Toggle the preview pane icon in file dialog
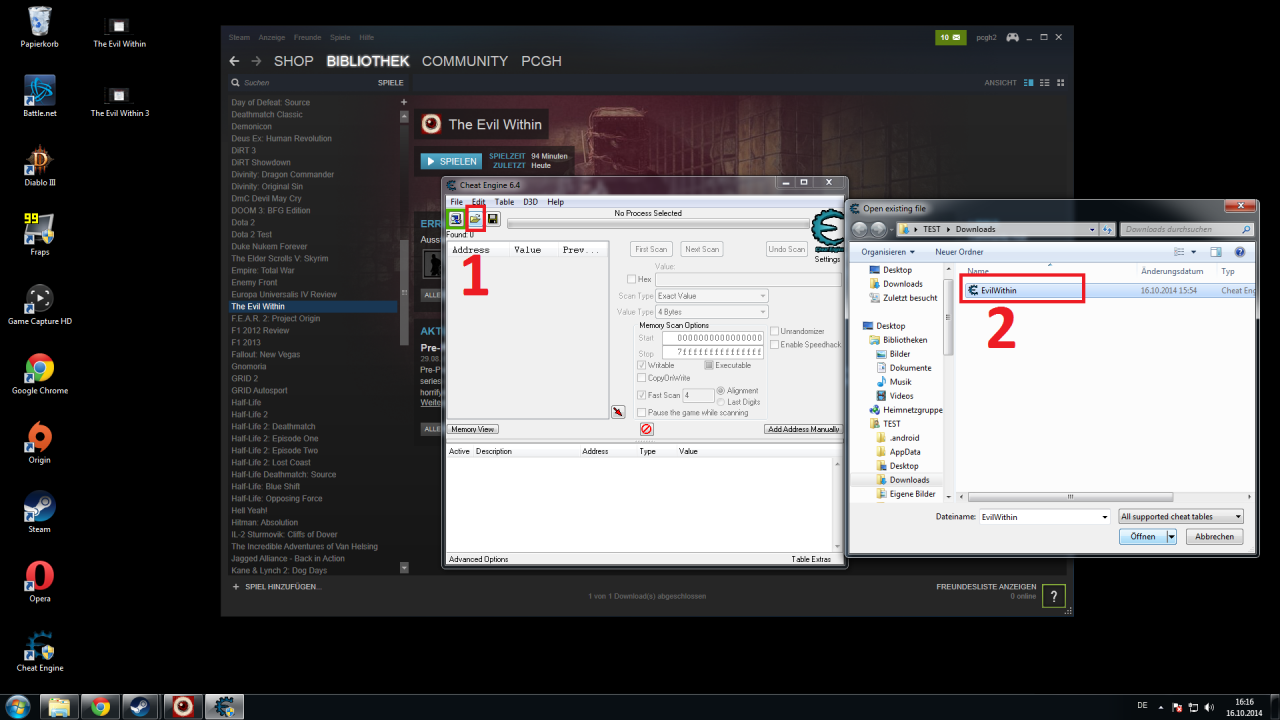1280x720 pixels. click(1216, 252)
